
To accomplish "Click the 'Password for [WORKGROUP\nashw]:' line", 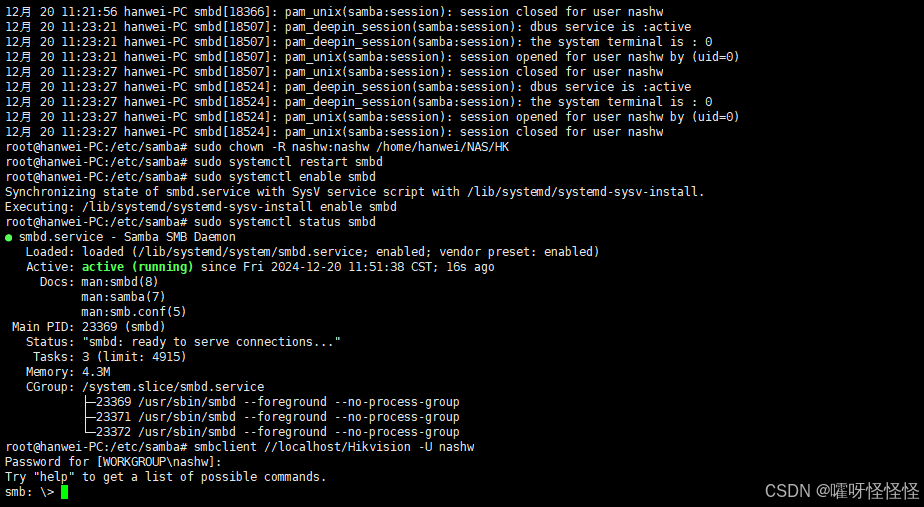I will [x=113, y=462].
